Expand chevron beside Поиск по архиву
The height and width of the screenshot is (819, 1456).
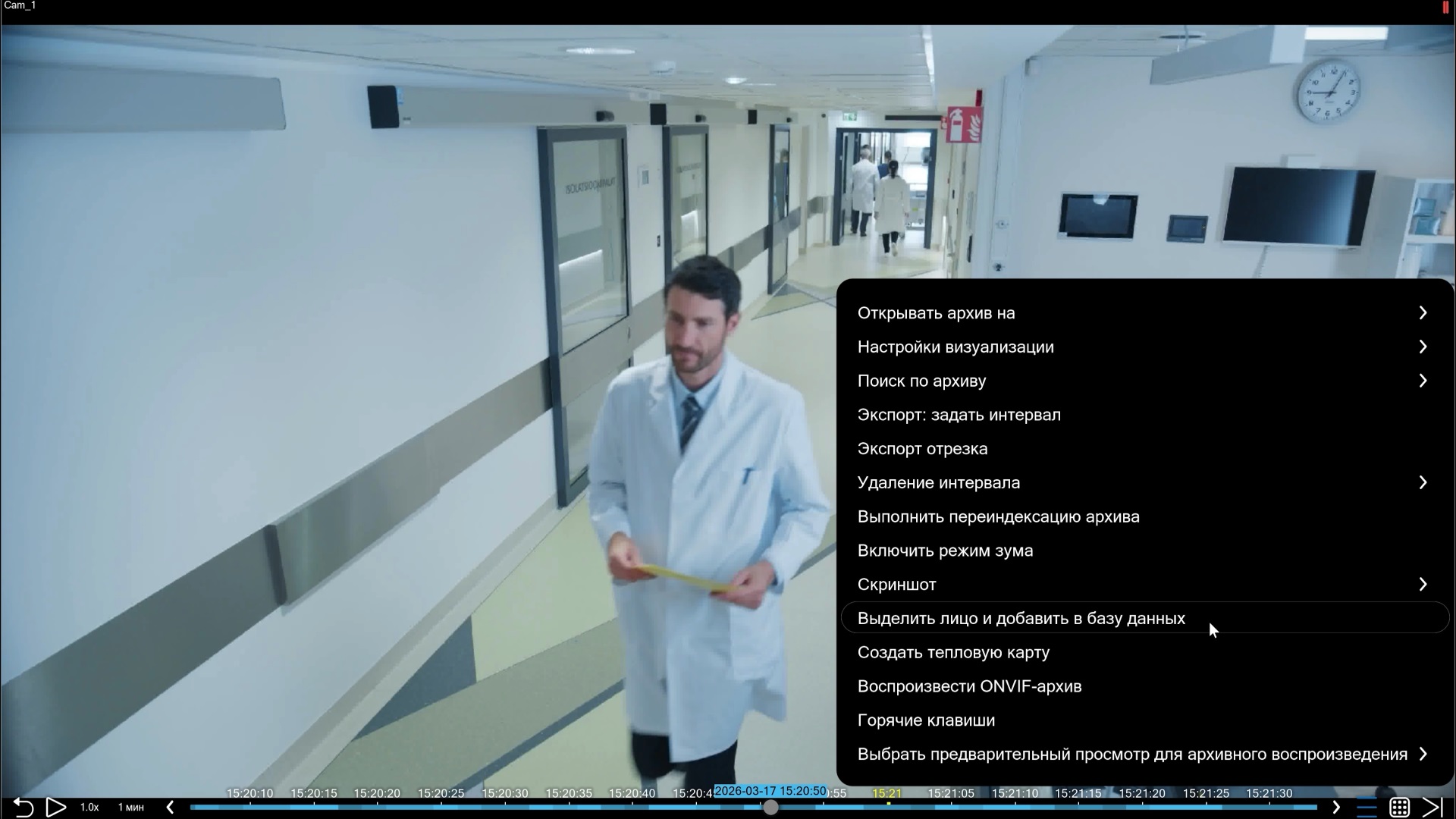[1423, 381]
